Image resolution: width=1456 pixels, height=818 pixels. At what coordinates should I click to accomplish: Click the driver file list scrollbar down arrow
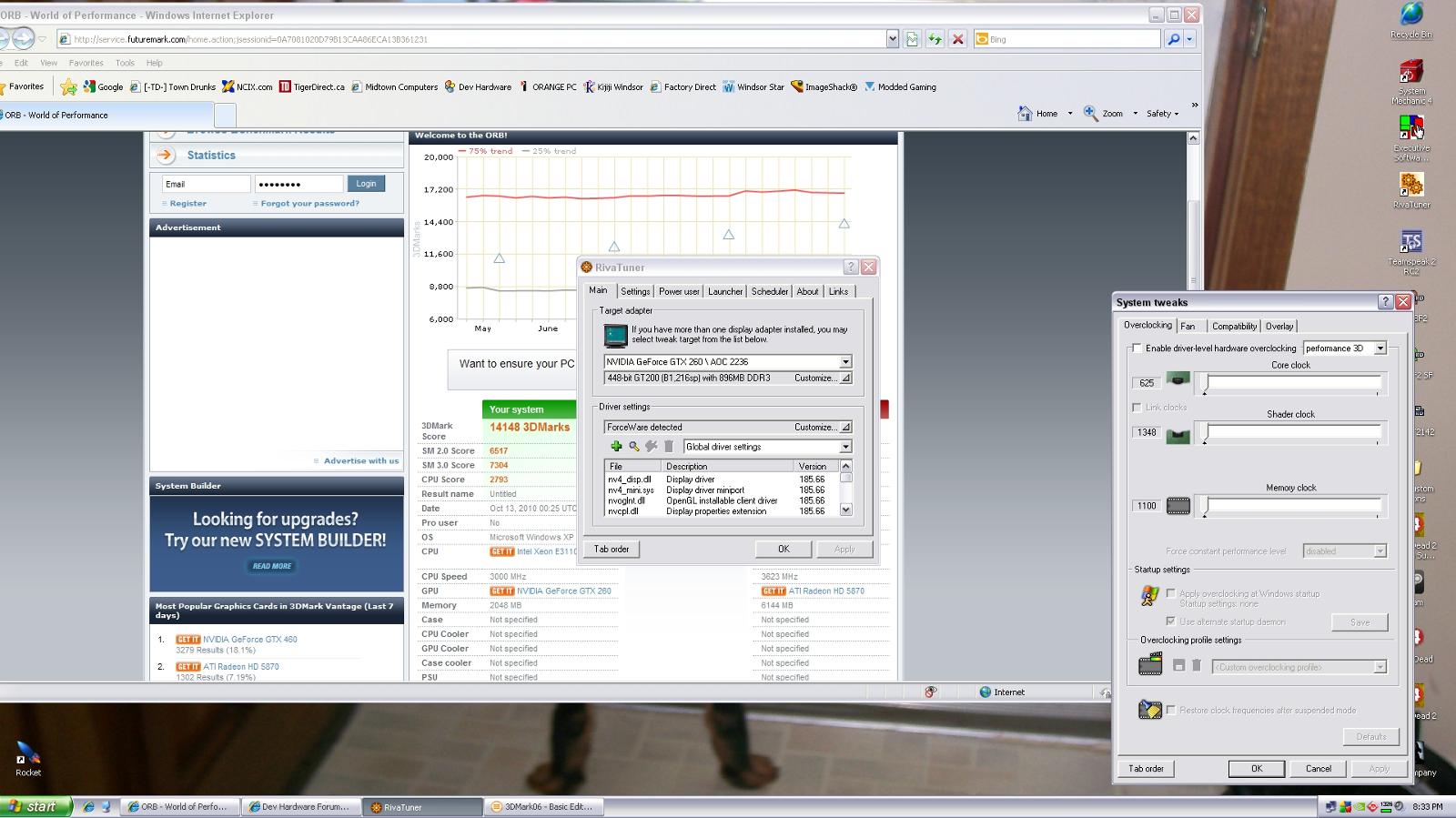tap(846, 510)
